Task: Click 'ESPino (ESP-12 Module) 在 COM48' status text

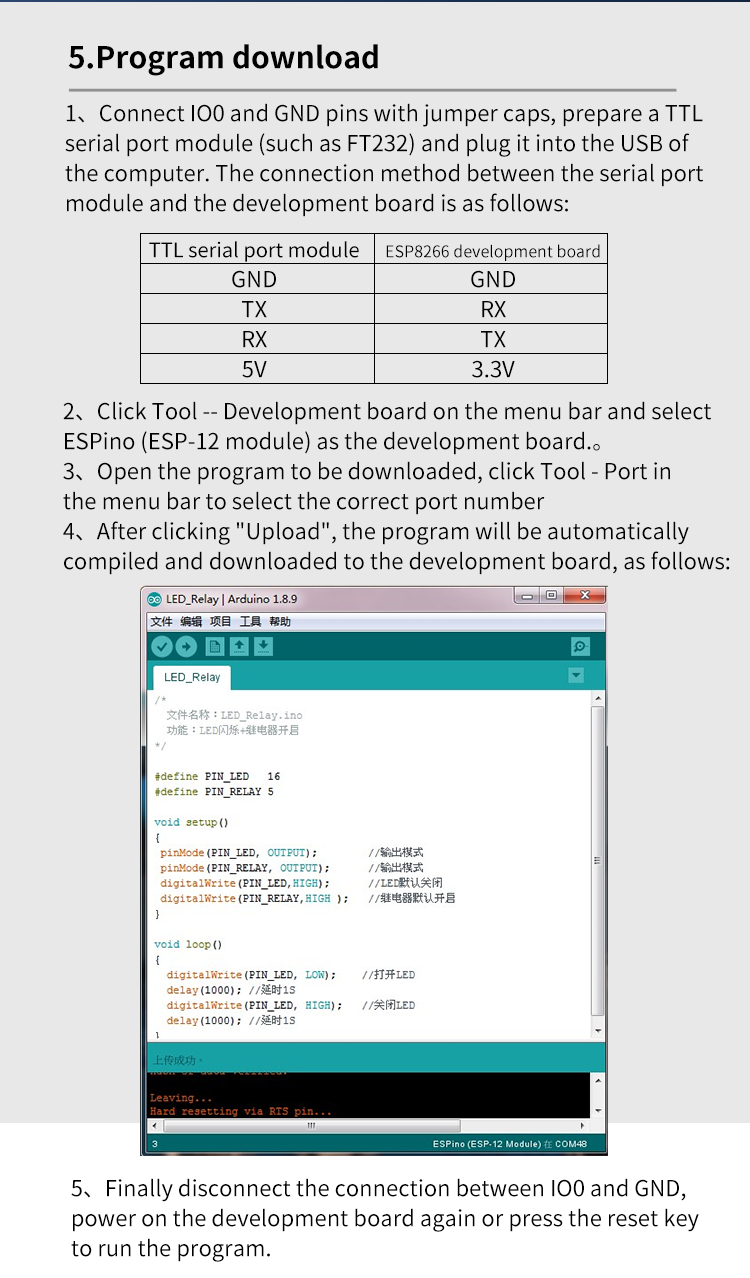Action: [x=510, y=1144]
